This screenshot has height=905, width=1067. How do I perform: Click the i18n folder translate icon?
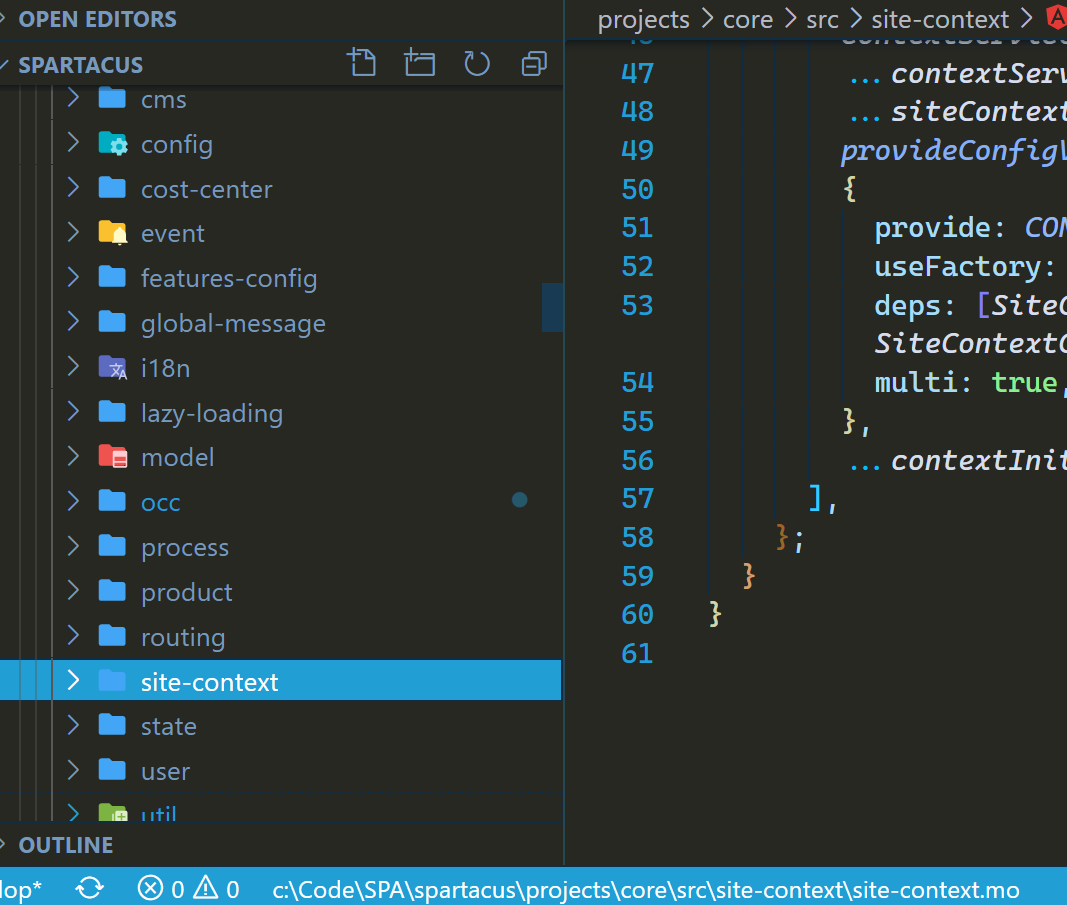(113, 367)
